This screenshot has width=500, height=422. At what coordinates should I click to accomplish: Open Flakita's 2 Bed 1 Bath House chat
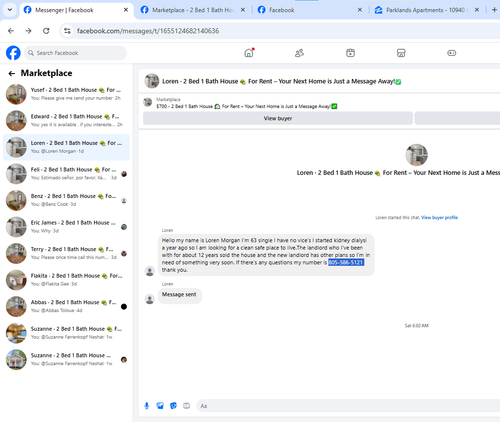(x=66, y=280)
